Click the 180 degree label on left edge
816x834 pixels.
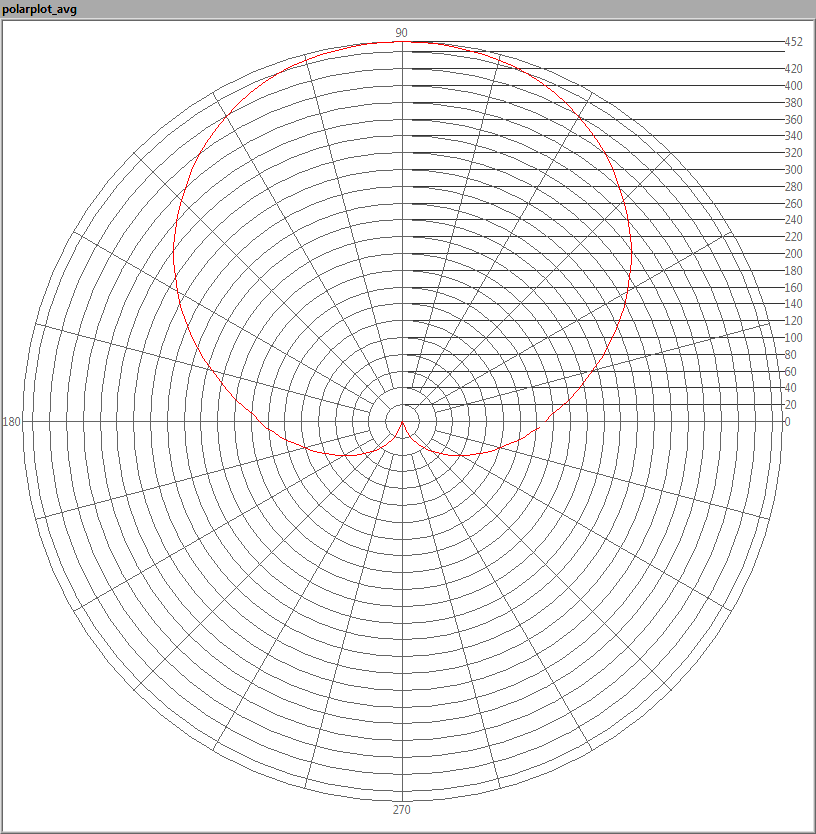click(x=12, y=422)
